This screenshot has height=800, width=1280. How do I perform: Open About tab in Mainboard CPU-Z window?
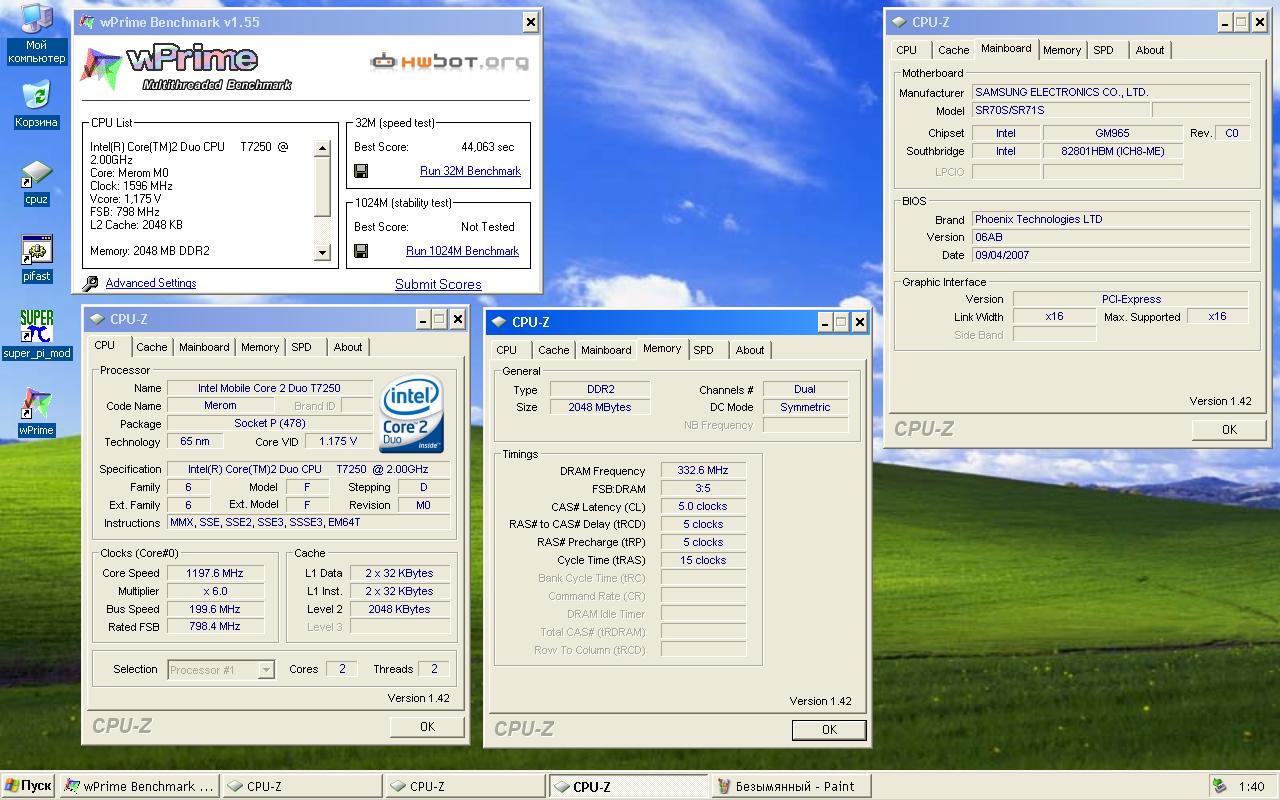click(x=1150, y=50)
